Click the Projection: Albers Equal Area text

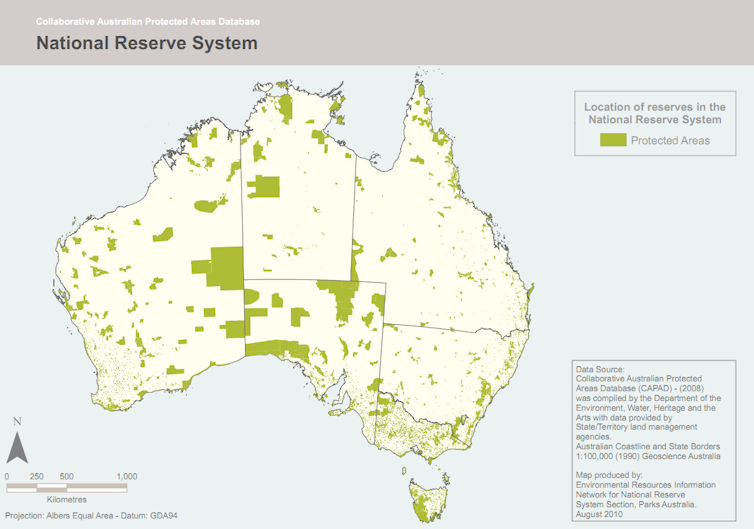coord(91,516)
